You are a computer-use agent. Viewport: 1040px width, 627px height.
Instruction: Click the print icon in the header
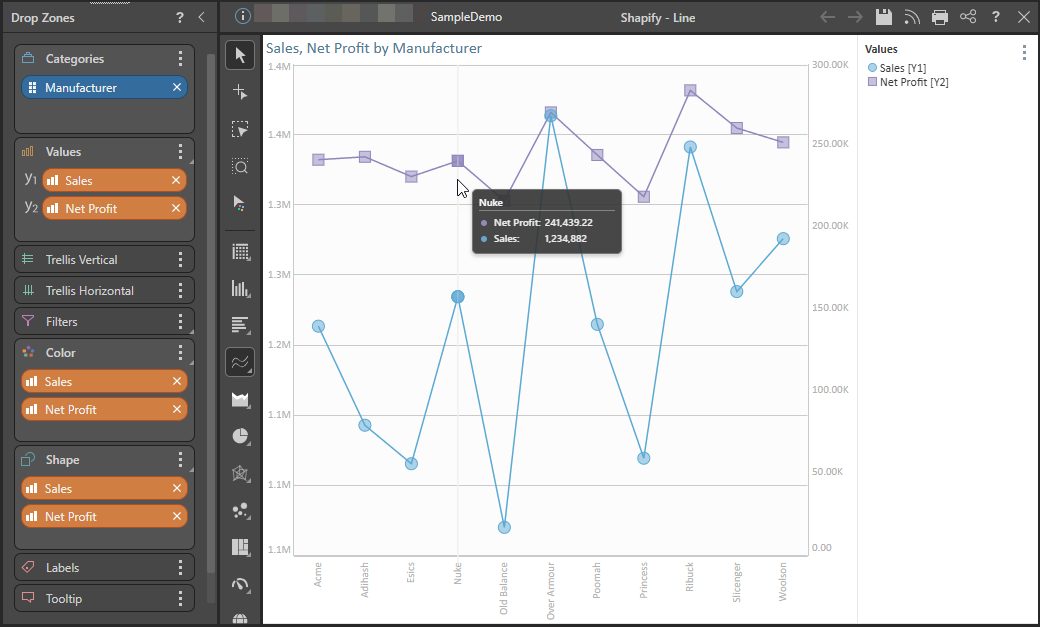pos(939,17)
